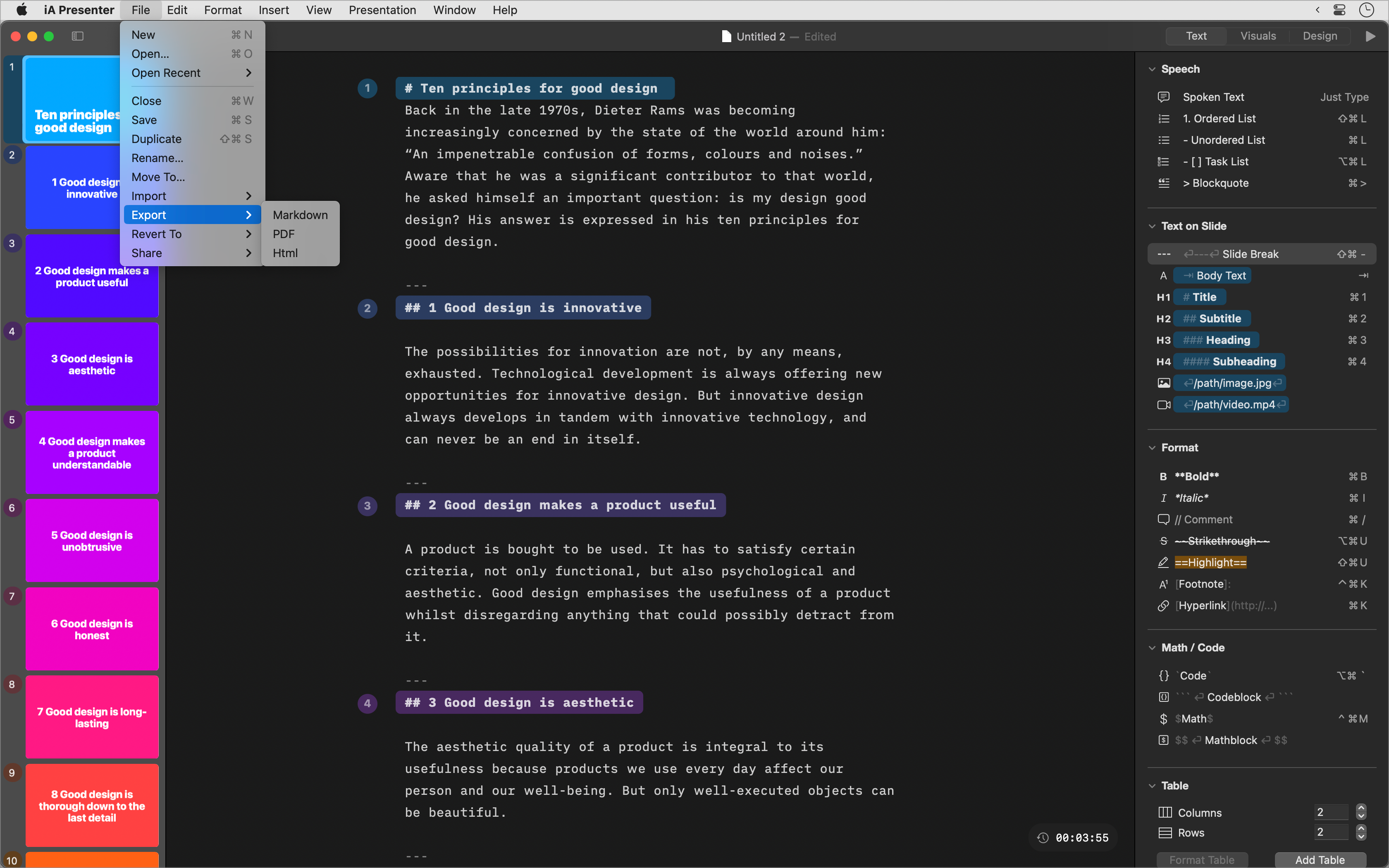This screenshot has height=868, width=1389.
Task: Open the Apple menu
Action: [x=22, y=10]
